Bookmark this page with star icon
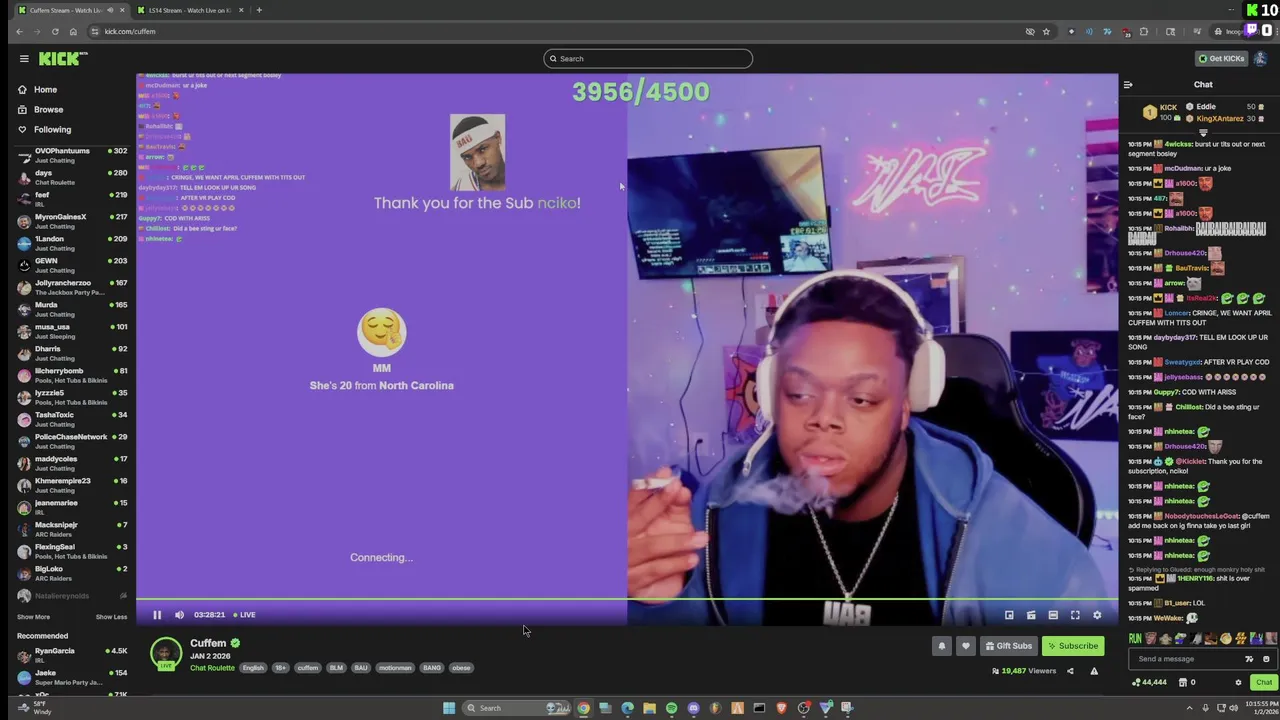The width and height of the screenshot is (1280, 720). pos(1046,31)
